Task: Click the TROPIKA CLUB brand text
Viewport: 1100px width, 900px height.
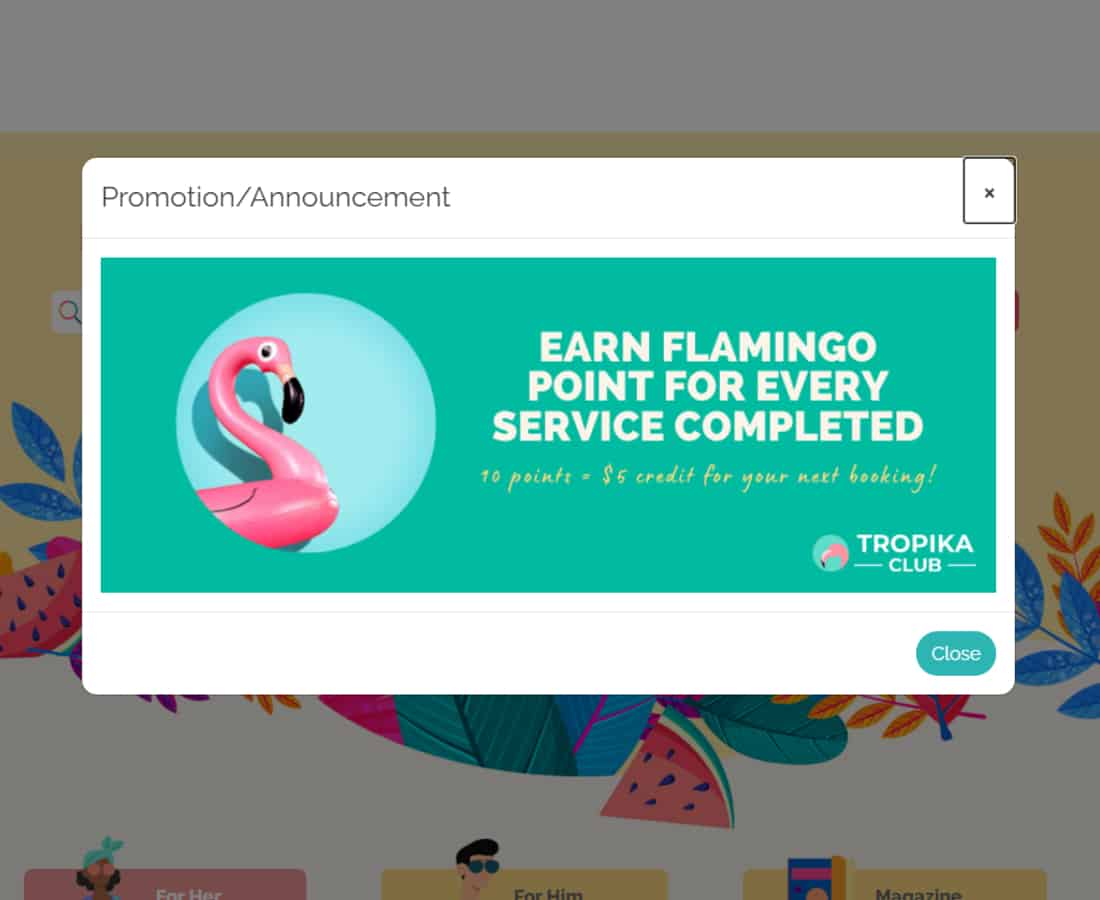Action: 915,553
